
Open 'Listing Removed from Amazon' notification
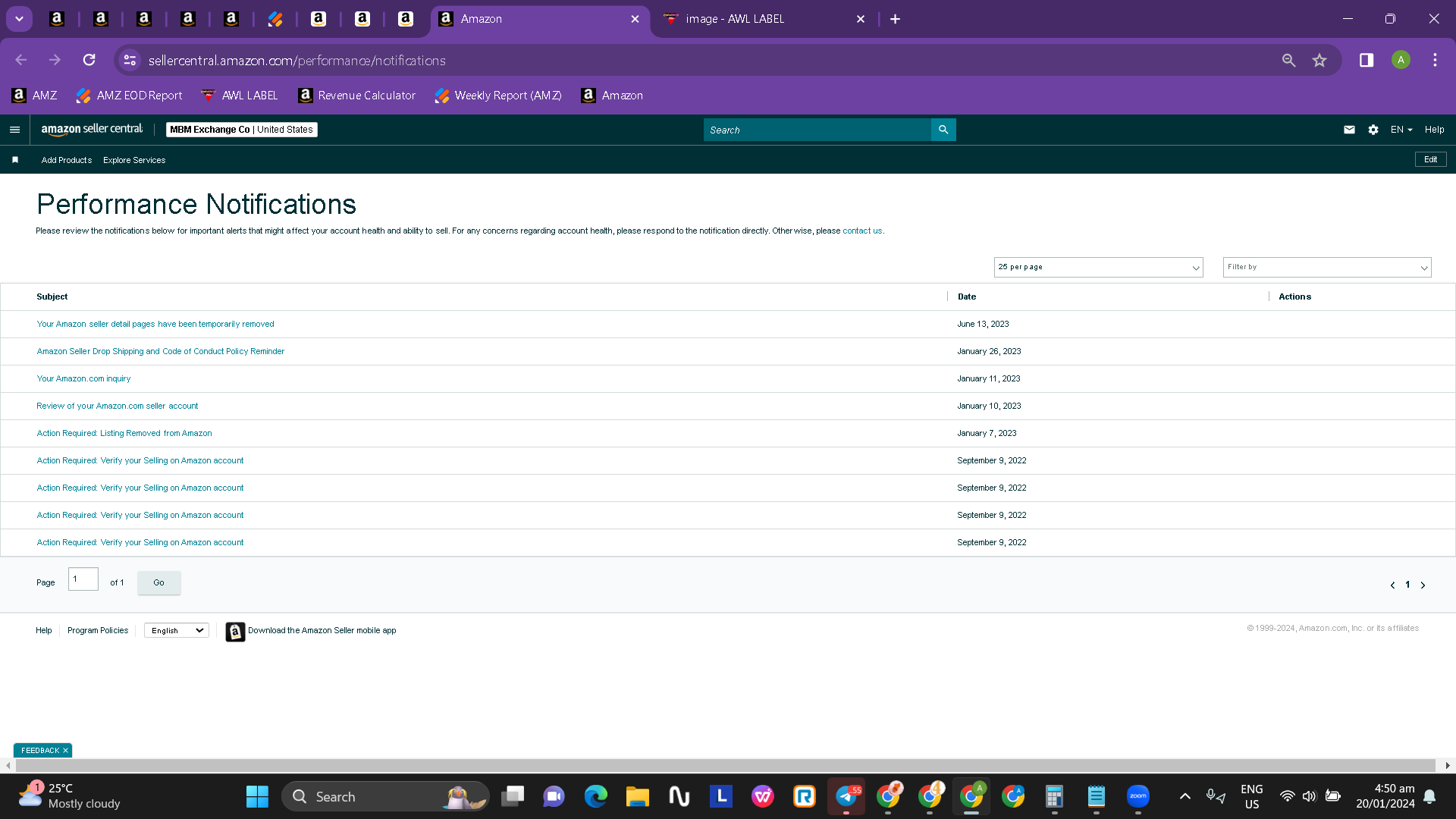(124, 433)
